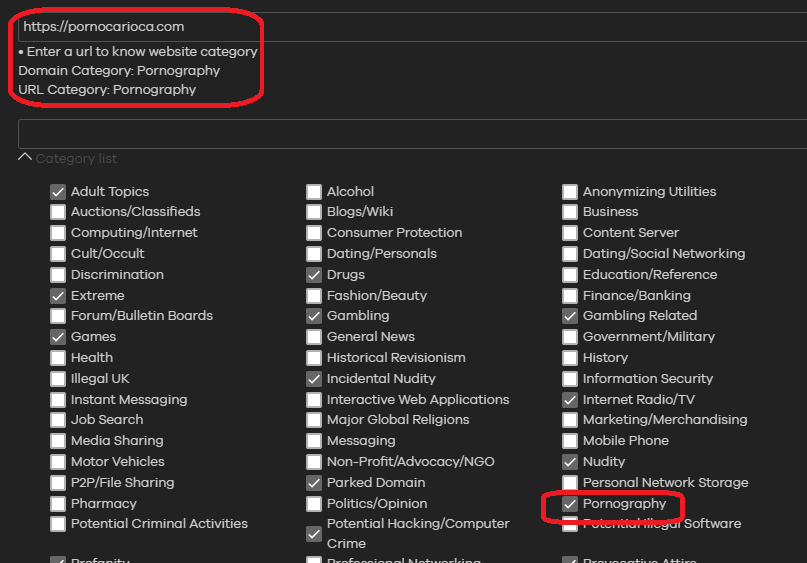
Task: Check the Media Sharing category
Action: (x=58, y=441)
